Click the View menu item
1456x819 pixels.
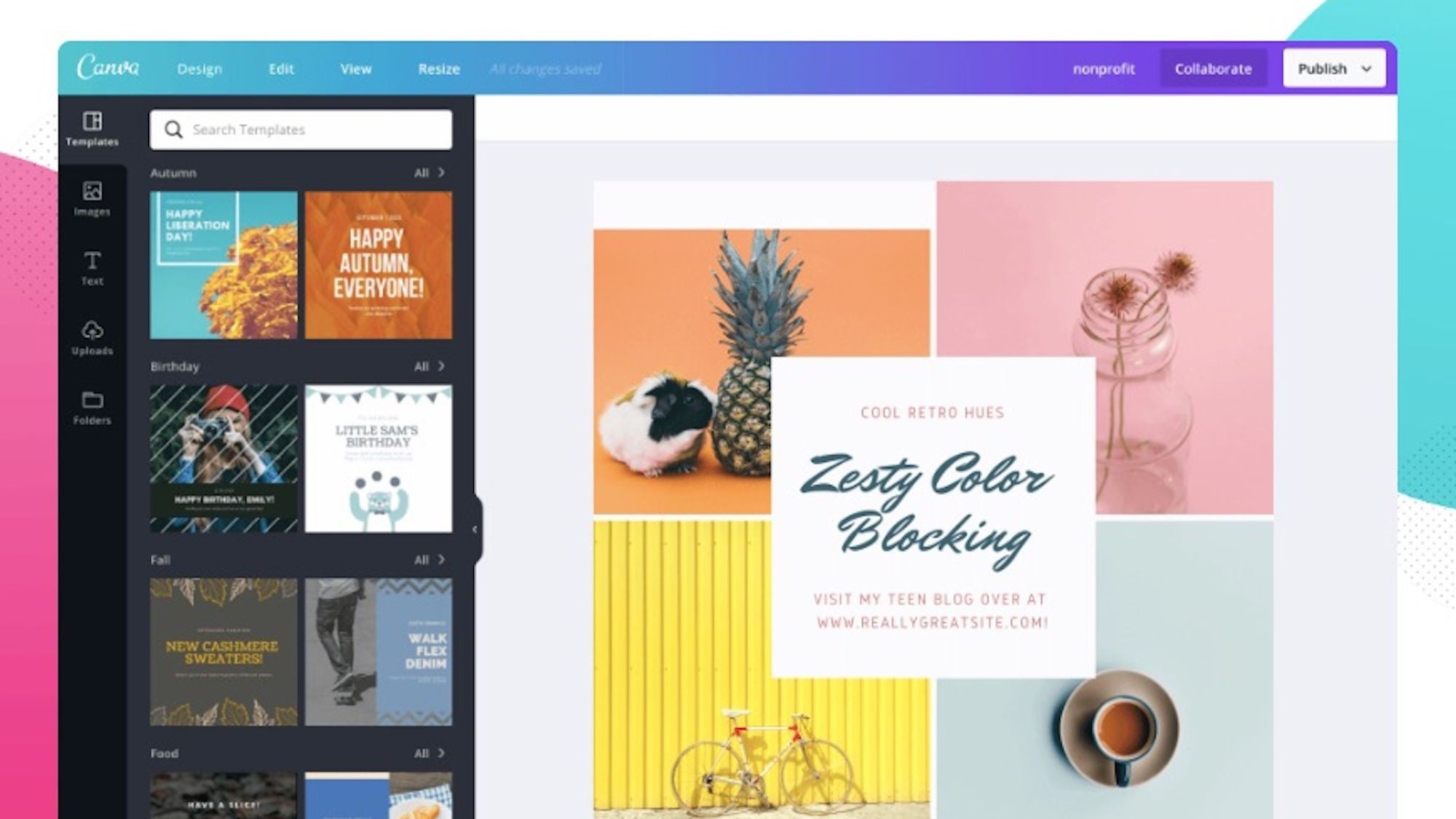pyautogui.click(x=355, y=68)
